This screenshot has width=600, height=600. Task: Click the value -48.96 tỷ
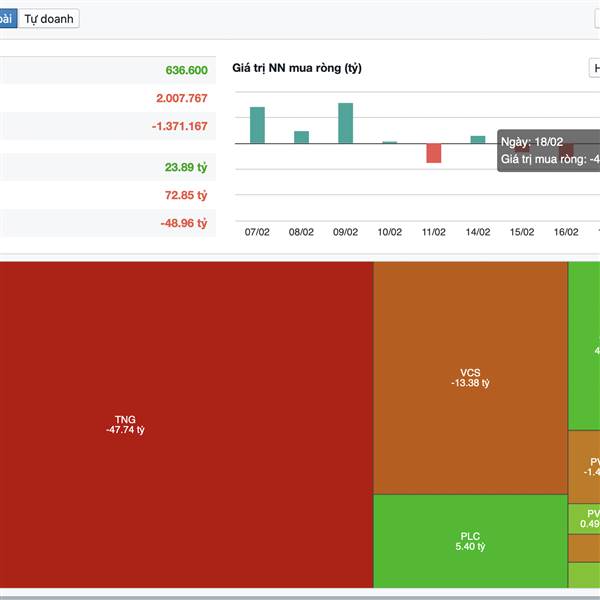[184, 223]
